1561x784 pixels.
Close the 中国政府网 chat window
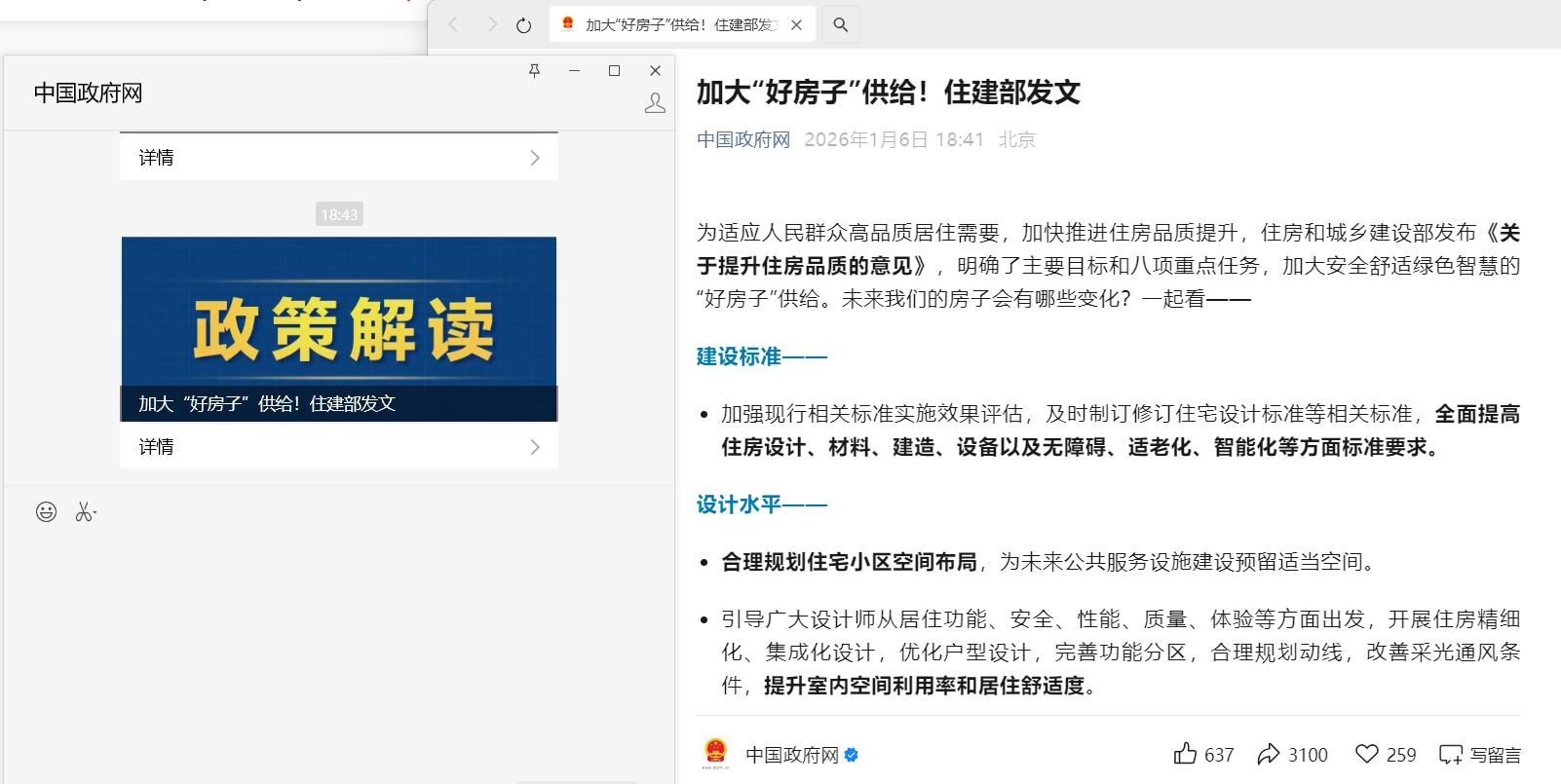coord(655,71)
